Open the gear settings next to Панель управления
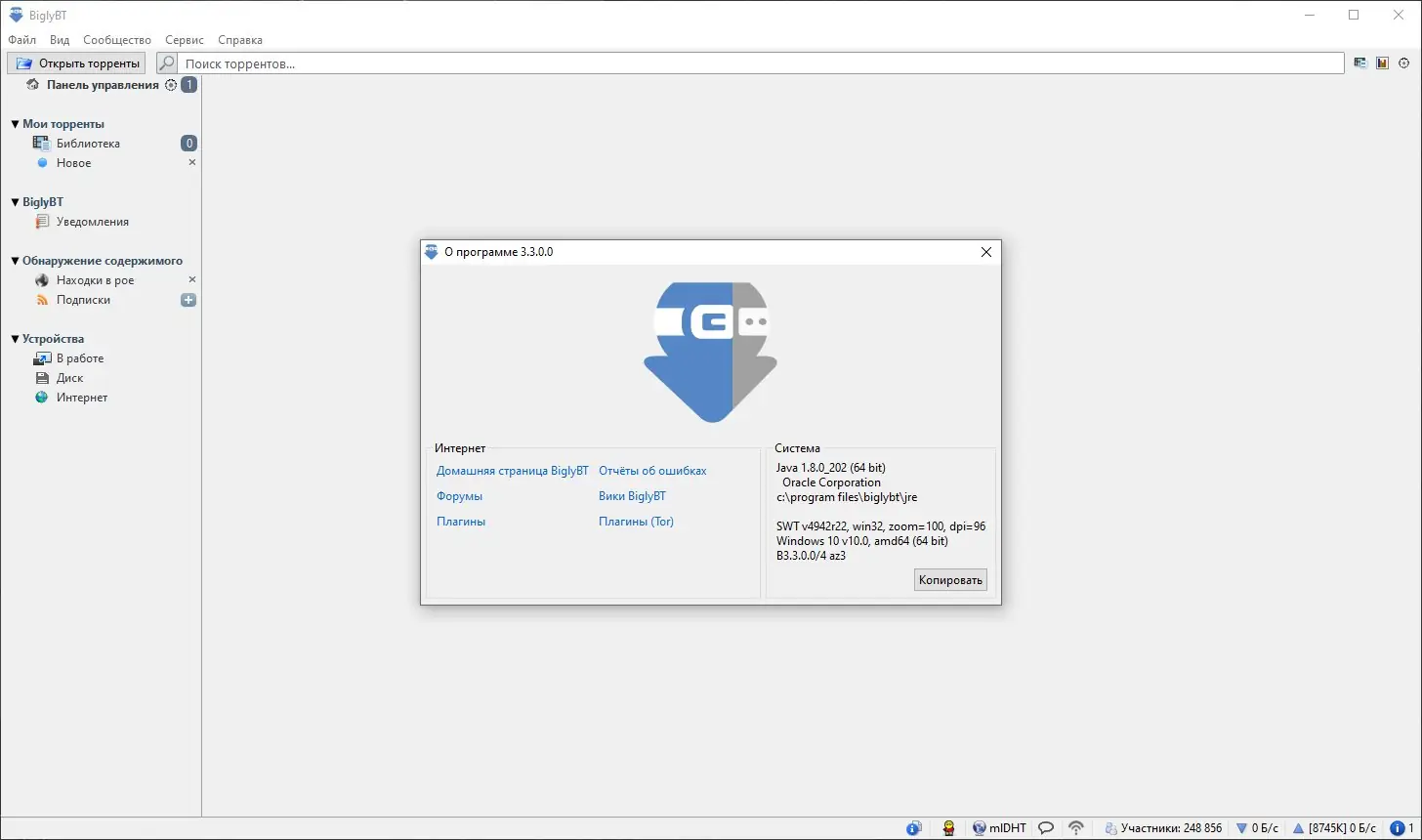This screenshot has width=1422, height=840. click(x=171, y=85)
